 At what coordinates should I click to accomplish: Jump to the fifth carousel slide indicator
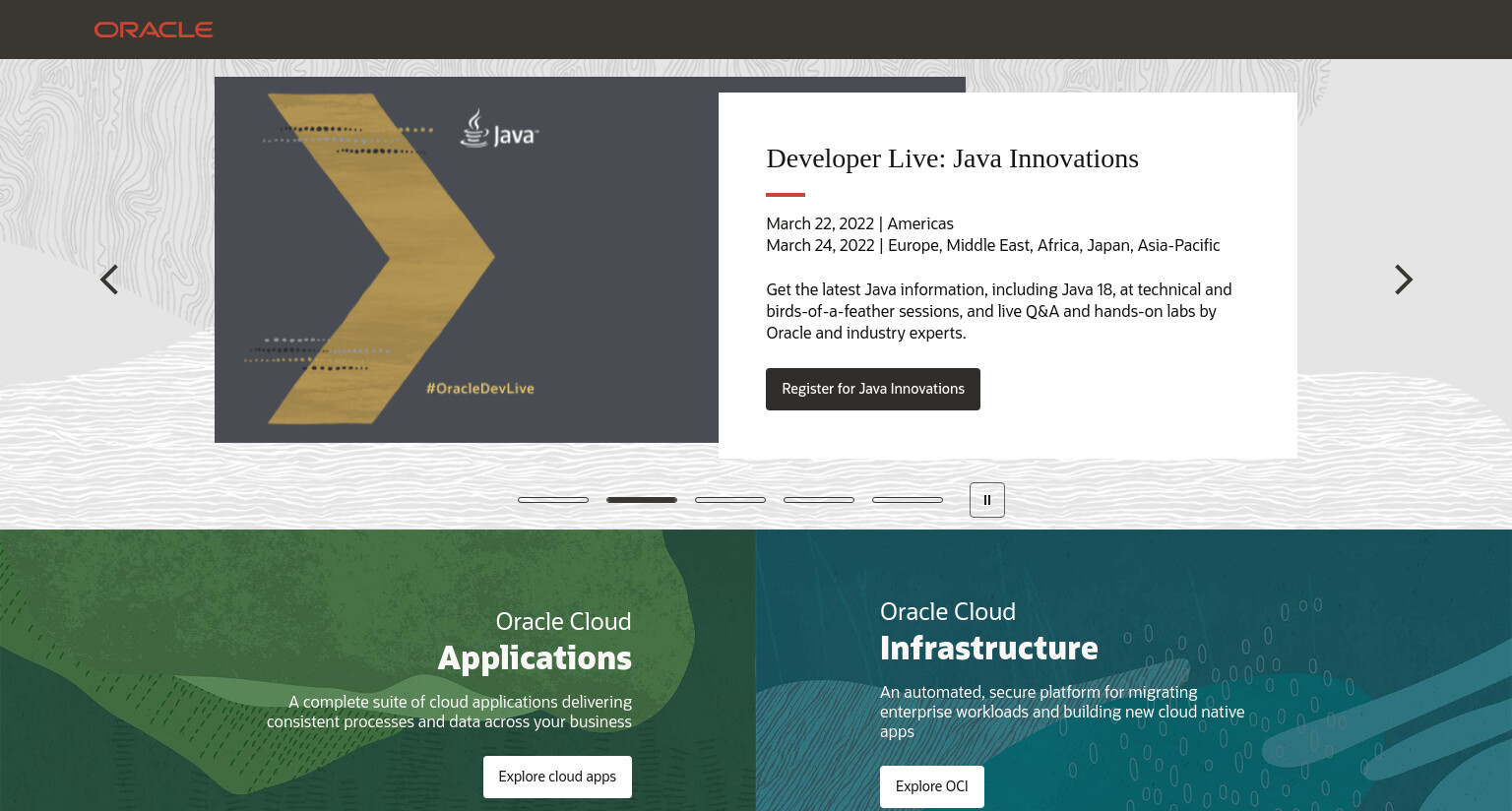click(908, 500)
